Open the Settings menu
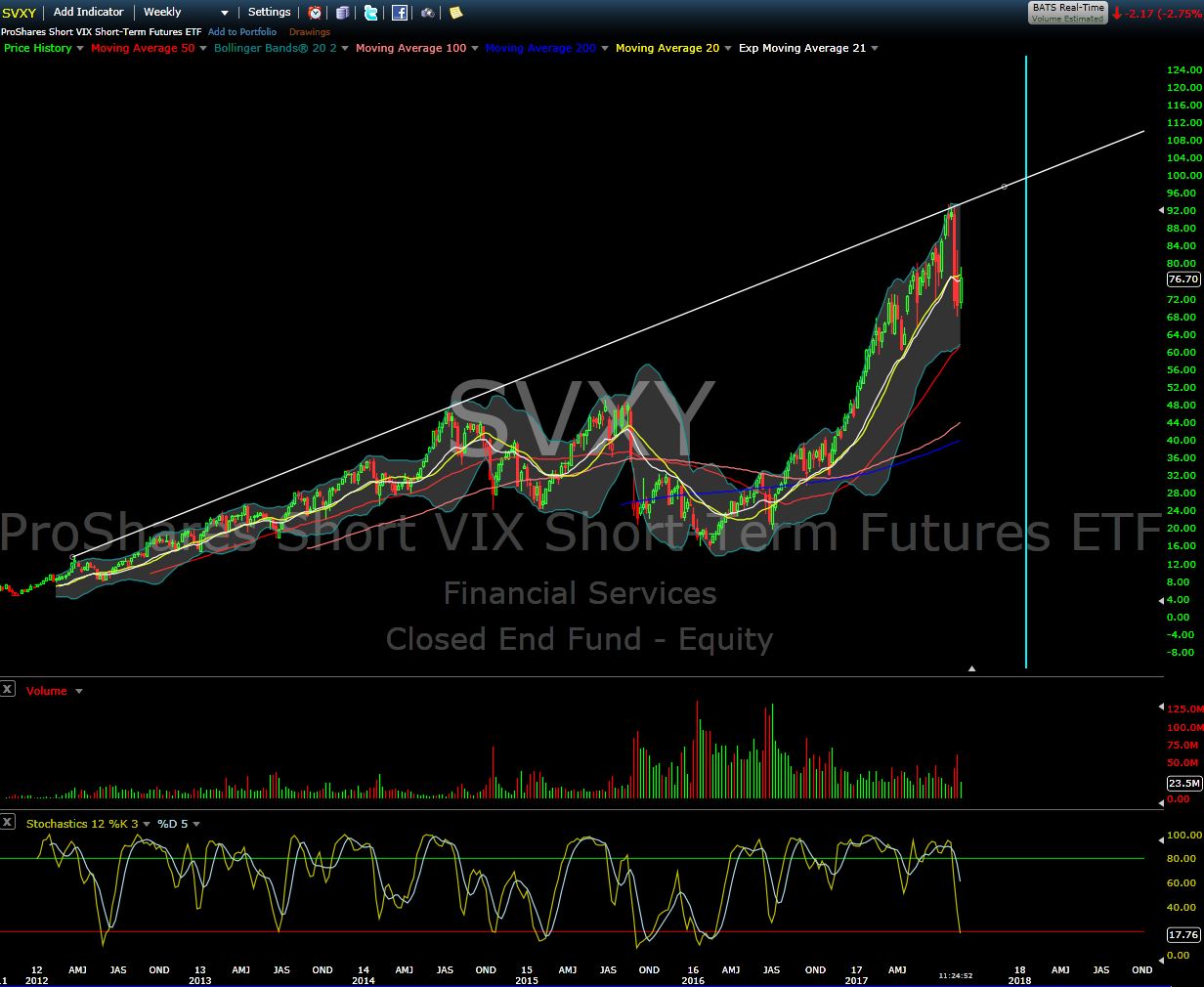Image resolution: width=1204 pixels, height=987 pixels. coord(269,13)
